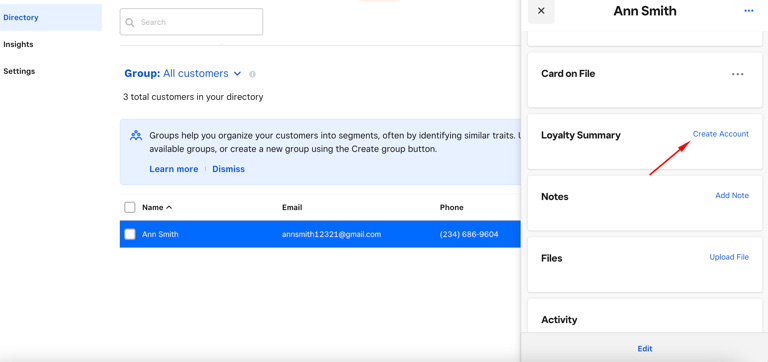768x362 pixels.
Task: Select the Ann Smith name cell
Action: (x=160, y=234)
